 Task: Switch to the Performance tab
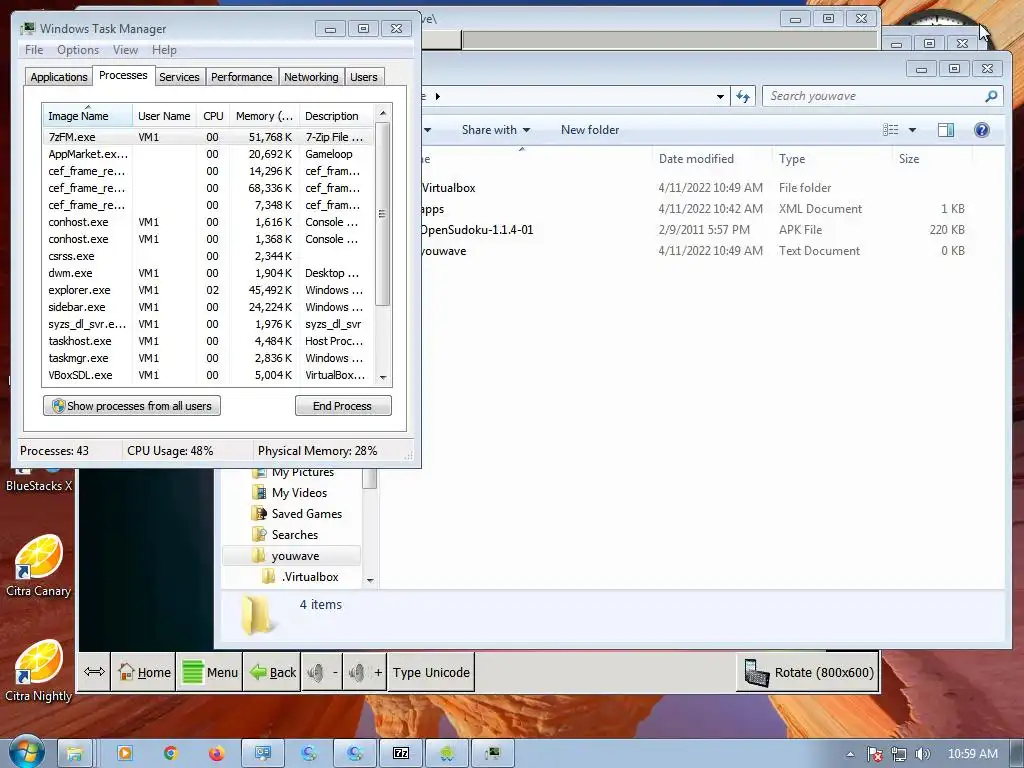coord(242,77)
